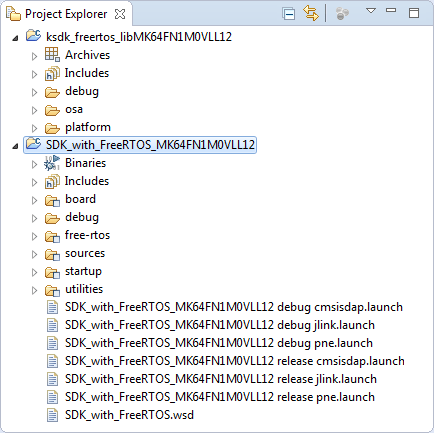Select the debug jlink.launch file
Screen dimensions: 434x433
coord(220,325)
